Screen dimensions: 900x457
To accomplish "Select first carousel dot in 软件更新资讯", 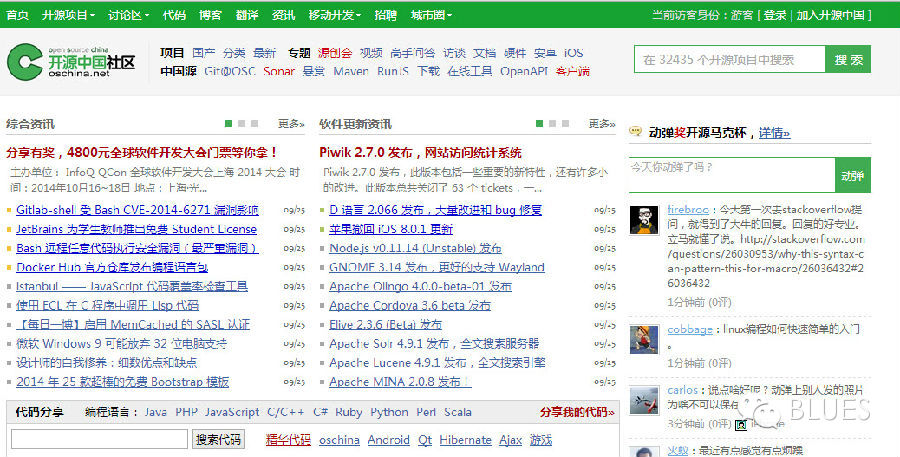I will tap(539, 123).
